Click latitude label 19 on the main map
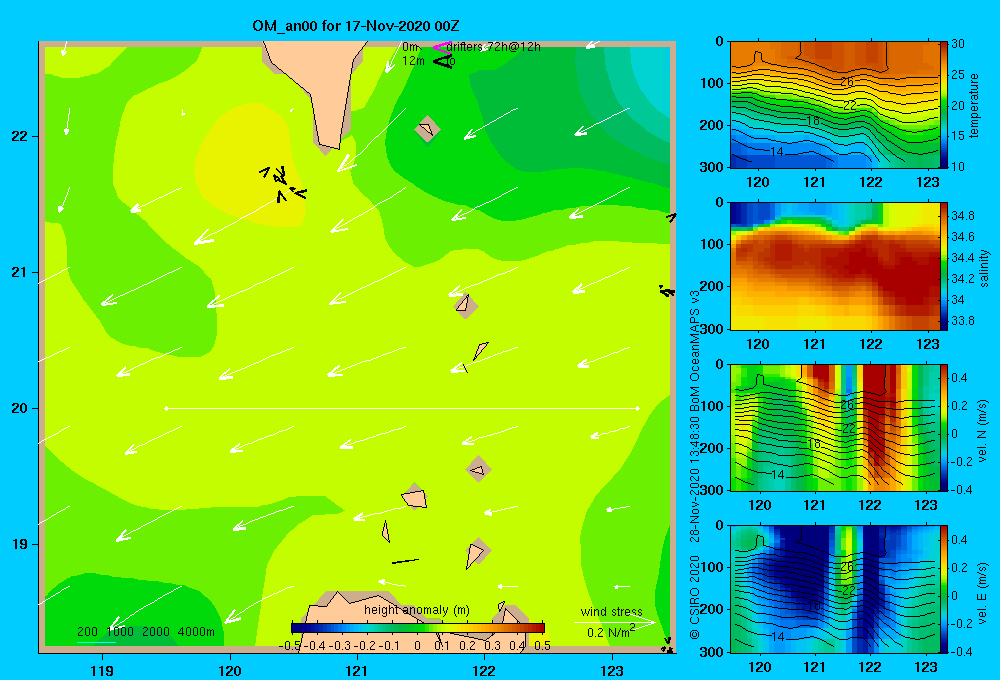This screenshot has height=680, width=1000. pos(20,544)
